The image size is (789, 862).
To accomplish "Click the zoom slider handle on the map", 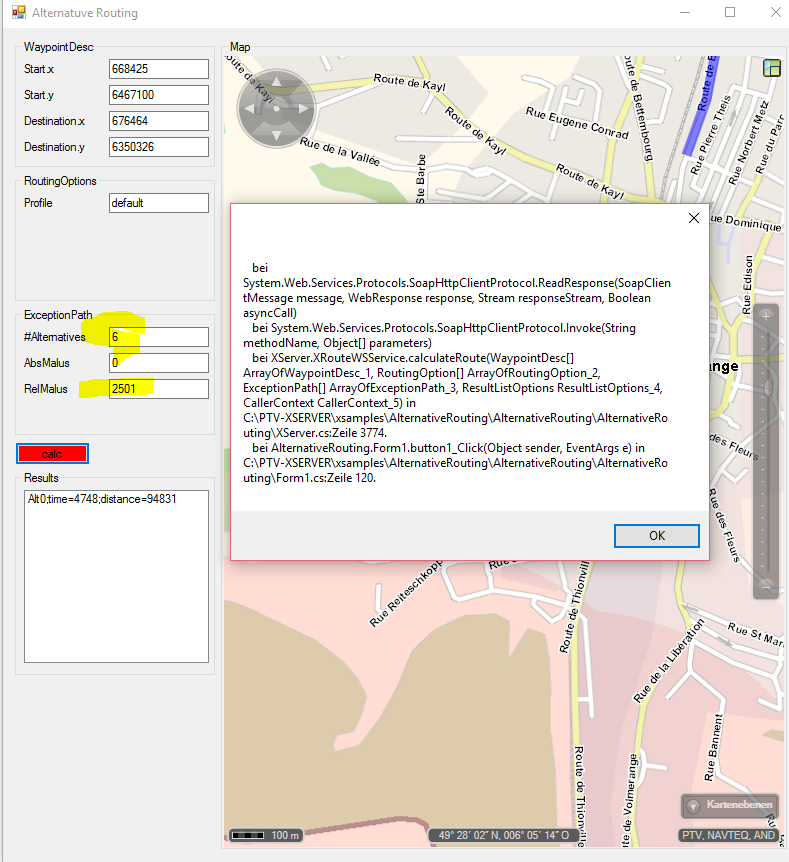I will click(766, 387).
